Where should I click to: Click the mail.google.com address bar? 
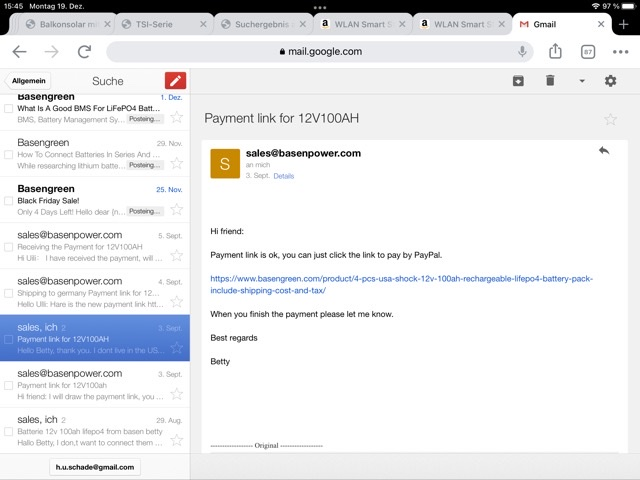(320, 52)
